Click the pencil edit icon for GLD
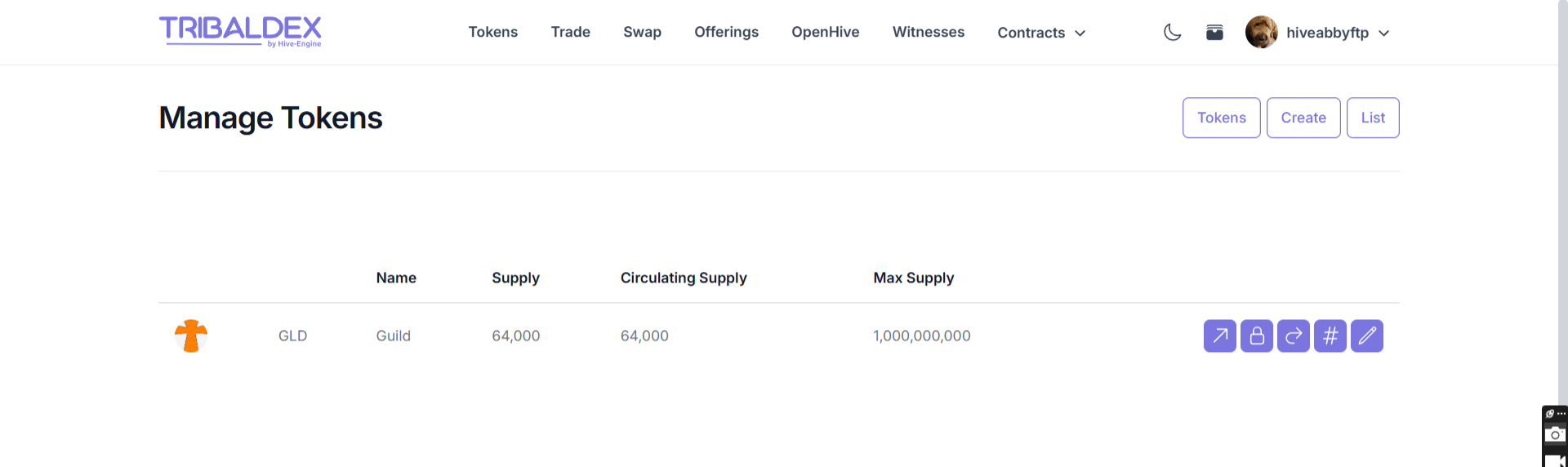This screenshot has height=467, width=1568. click(x=1367, y=336)
